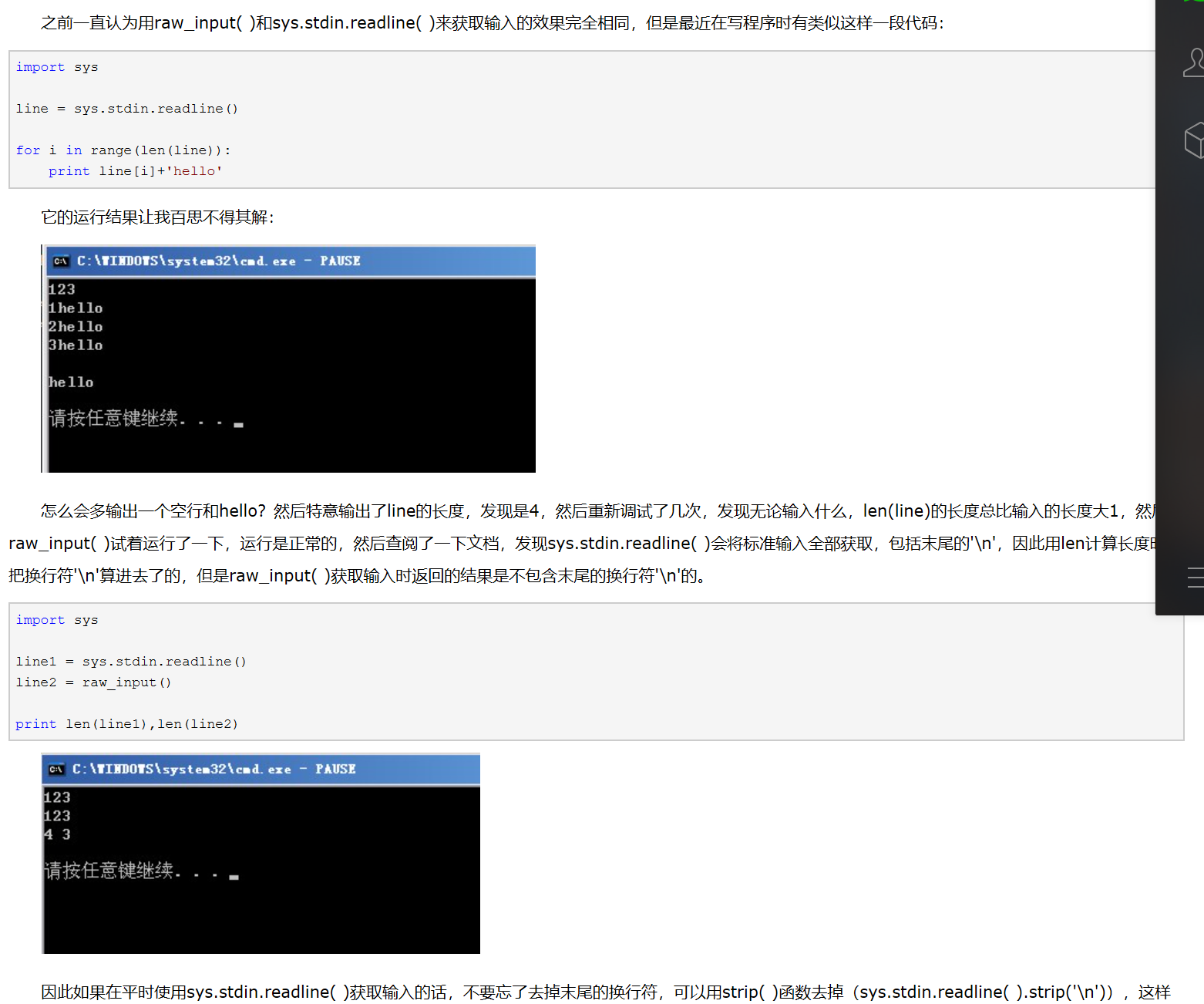Click 'line = sys.stdin.readline()' code line
Viewport: 1204px width, 1004px height.
click(127, 109)
